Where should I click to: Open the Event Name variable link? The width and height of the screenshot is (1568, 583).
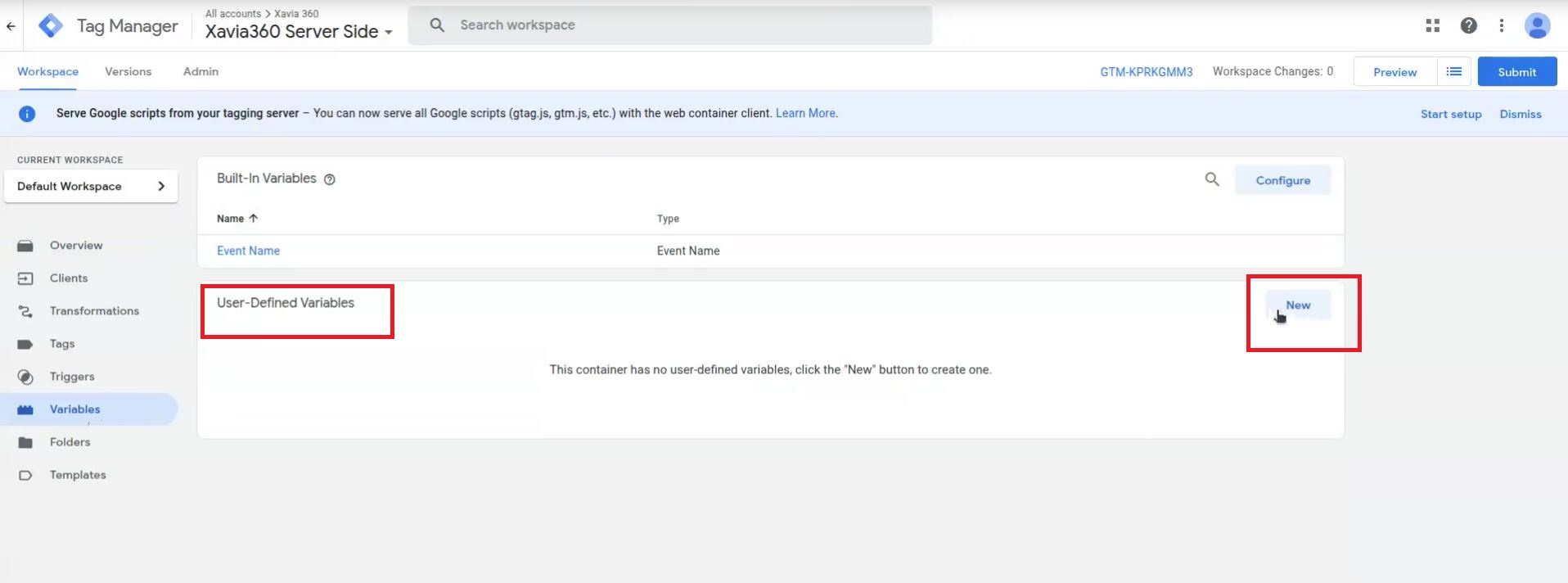point(248,251)
